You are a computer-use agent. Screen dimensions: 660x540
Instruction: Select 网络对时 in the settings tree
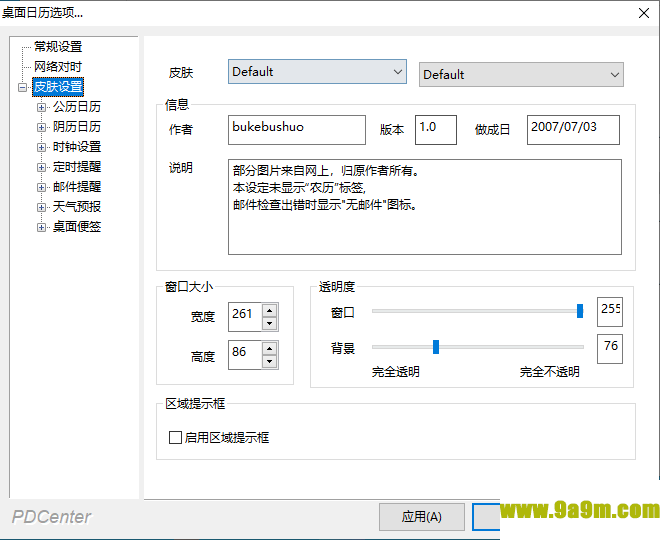coord(58,67)
